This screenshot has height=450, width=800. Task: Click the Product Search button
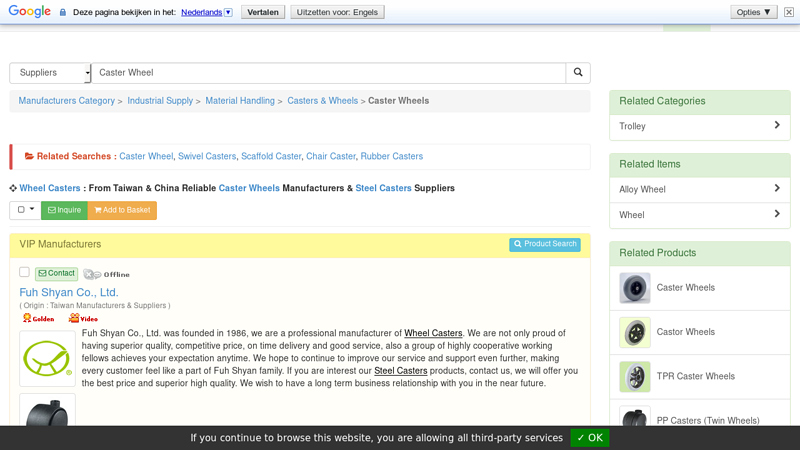545,244
